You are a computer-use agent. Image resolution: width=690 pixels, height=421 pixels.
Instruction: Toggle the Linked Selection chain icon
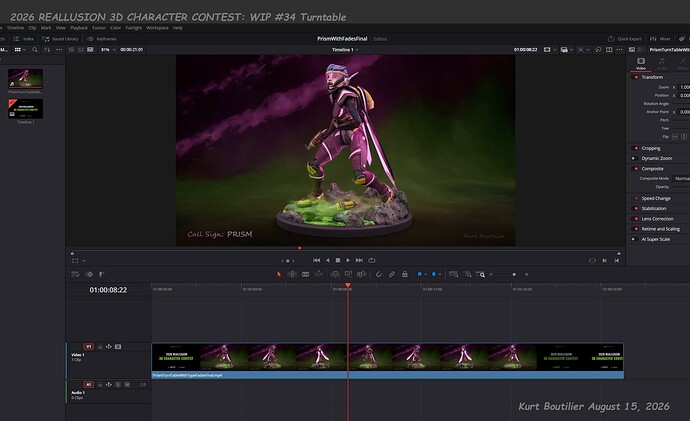[x=392, y=275]
